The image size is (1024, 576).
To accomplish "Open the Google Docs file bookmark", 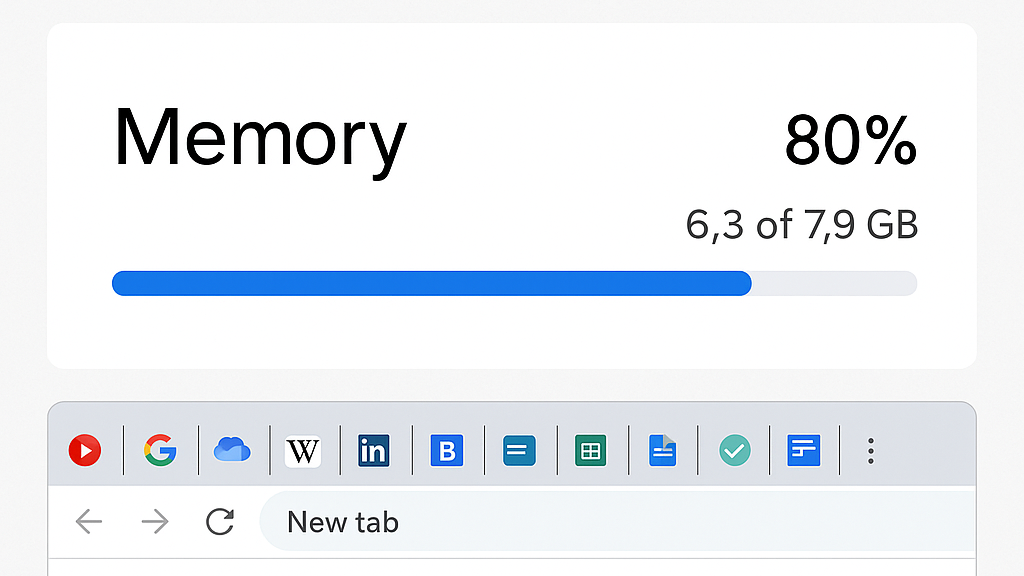I will pyautogui.click(x=663, y=450).
